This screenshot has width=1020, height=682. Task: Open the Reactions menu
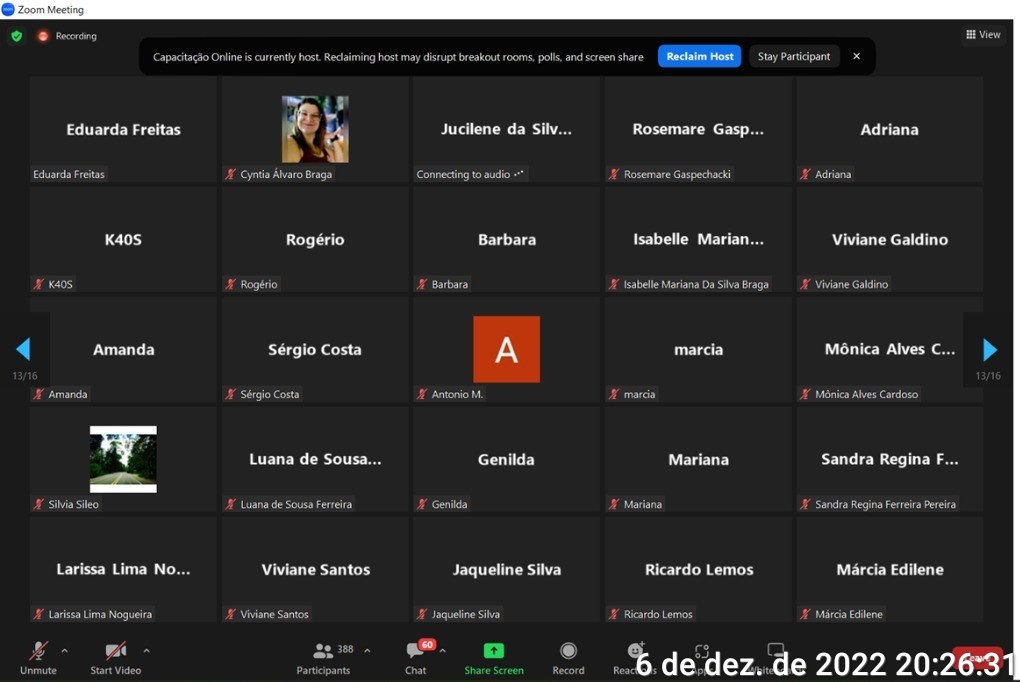click(634, 653)
